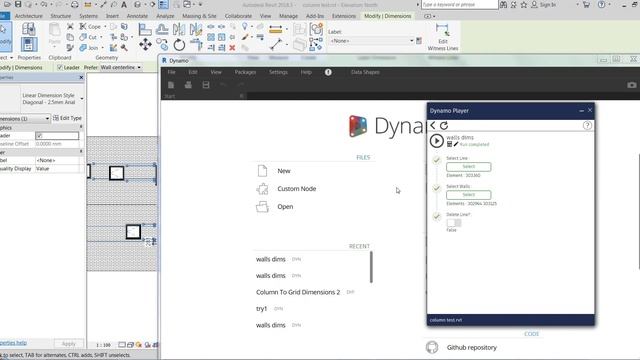640x360 pixels.
Task: Click the Rotate tool in Revit ribbon
Action: [x=179, y=44]
